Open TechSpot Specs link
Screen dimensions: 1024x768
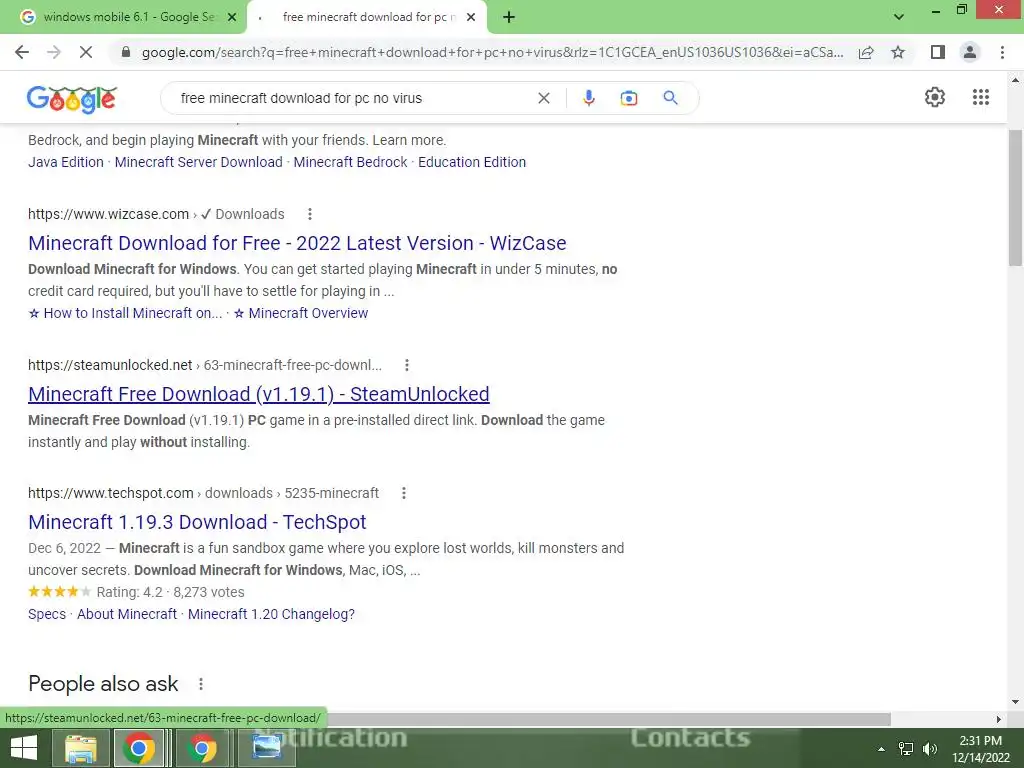pos(47,615)
